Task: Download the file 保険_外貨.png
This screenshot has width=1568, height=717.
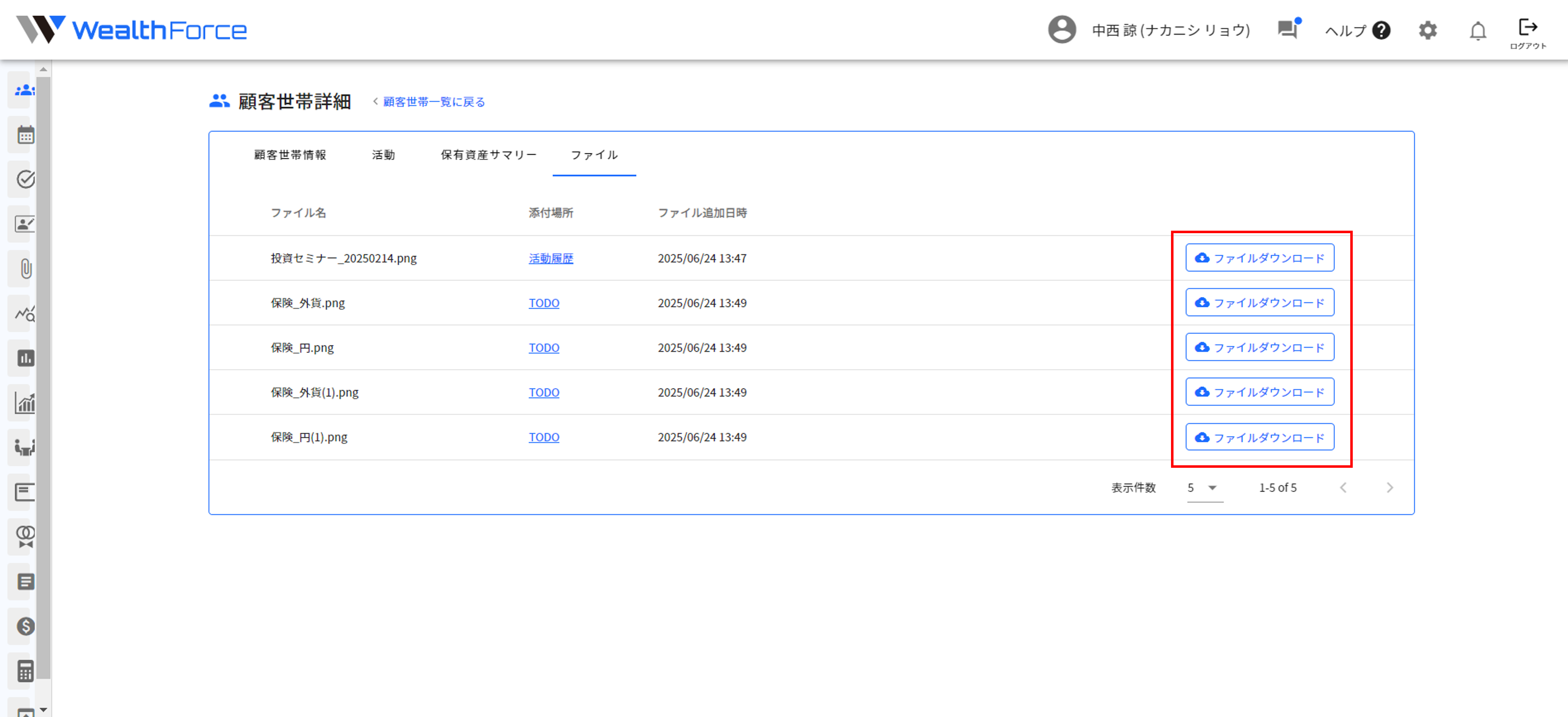Action: coord(1259,302)
